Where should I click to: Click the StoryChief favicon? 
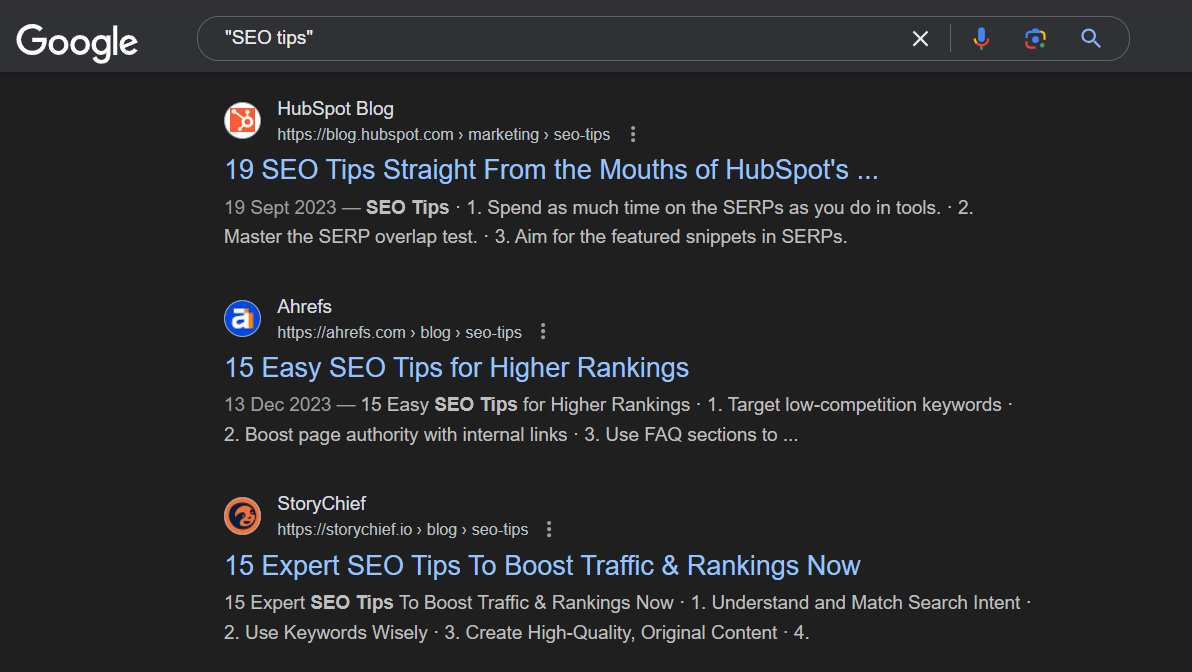click(243, 516)
